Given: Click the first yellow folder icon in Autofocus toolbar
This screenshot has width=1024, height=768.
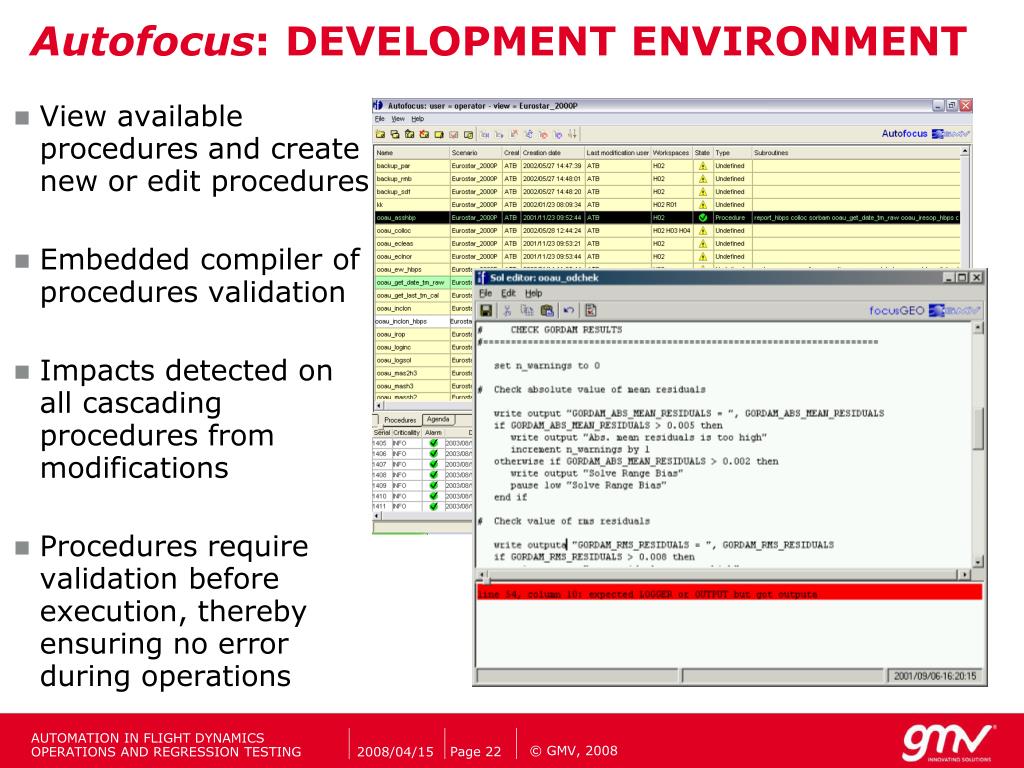Looking at the screenshot, I should point(381,135).
